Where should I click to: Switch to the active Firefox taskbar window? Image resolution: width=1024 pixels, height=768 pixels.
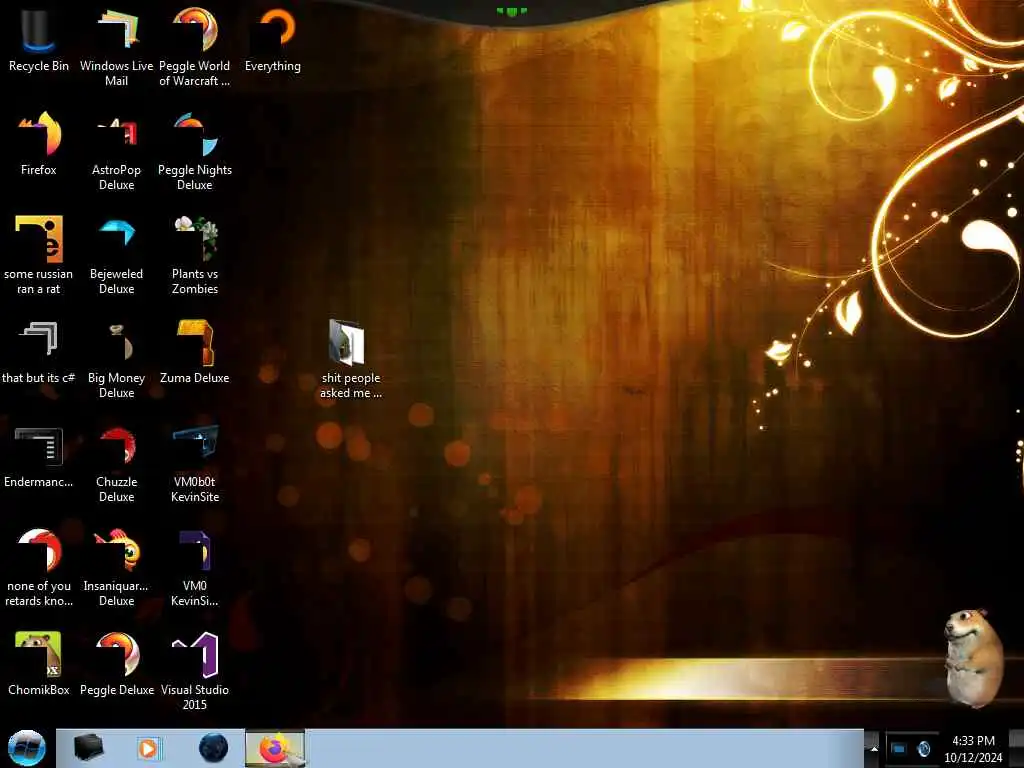pyautogui.click(x=275, y=748)
